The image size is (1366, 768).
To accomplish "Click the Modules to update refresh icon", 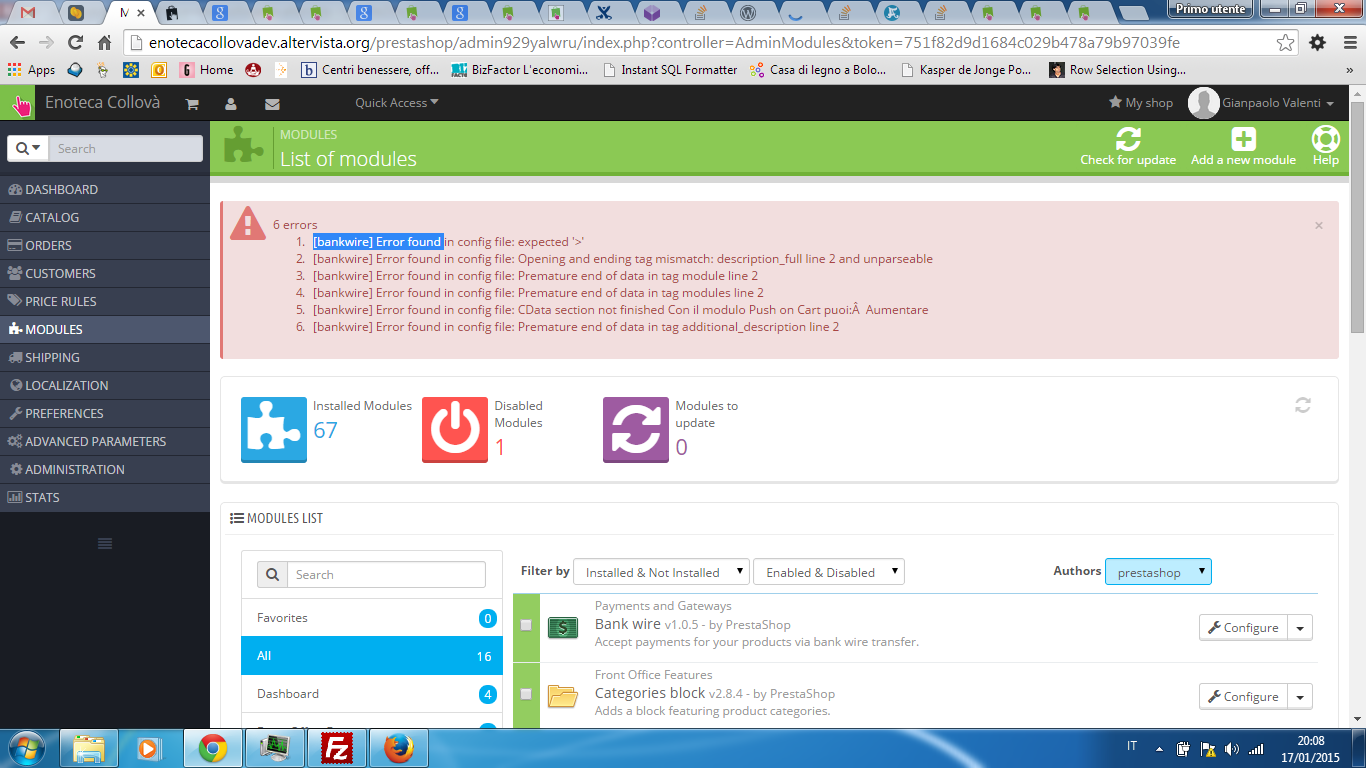I will coord(636,430).
